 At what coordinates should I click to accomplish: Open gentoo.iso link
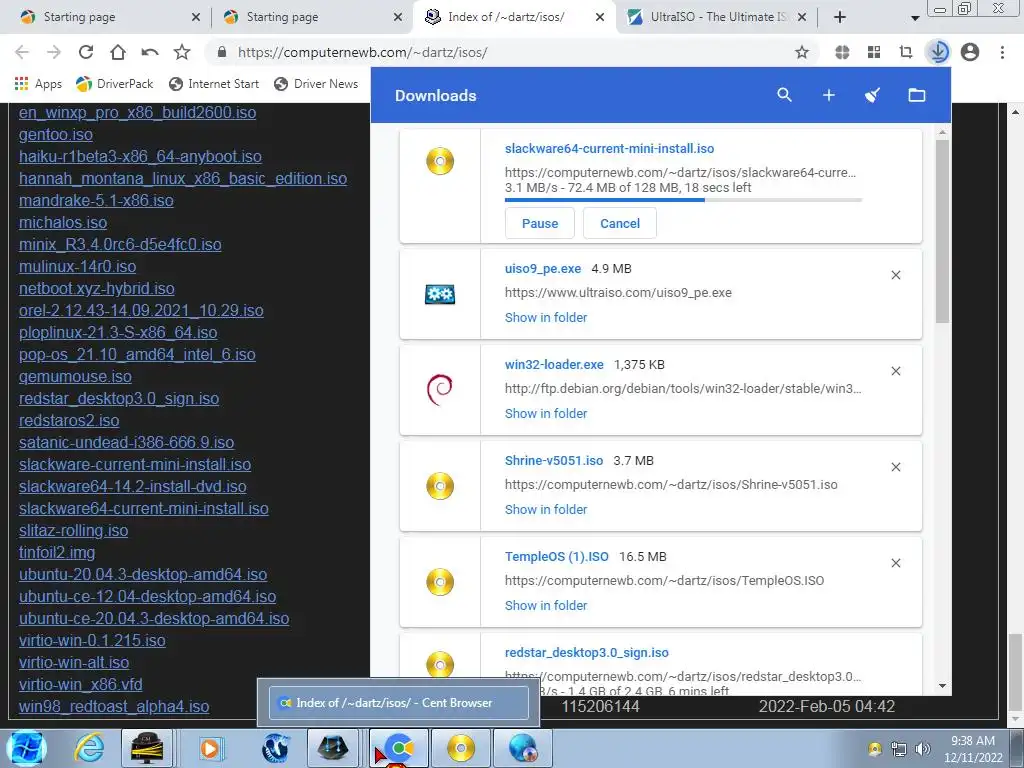(56, 135)
